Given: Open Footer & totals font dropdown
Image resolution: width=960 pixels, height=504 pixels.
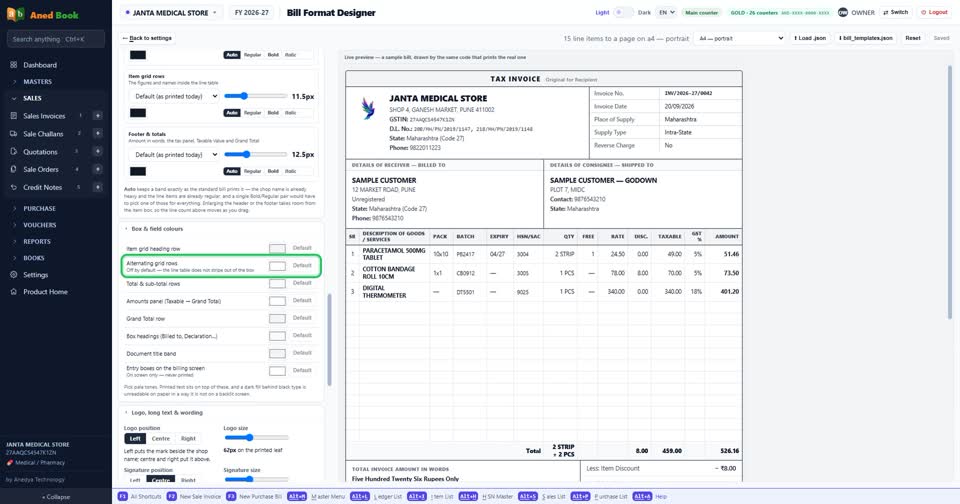Looking at the screenshot, I should (x=174, y=154).
